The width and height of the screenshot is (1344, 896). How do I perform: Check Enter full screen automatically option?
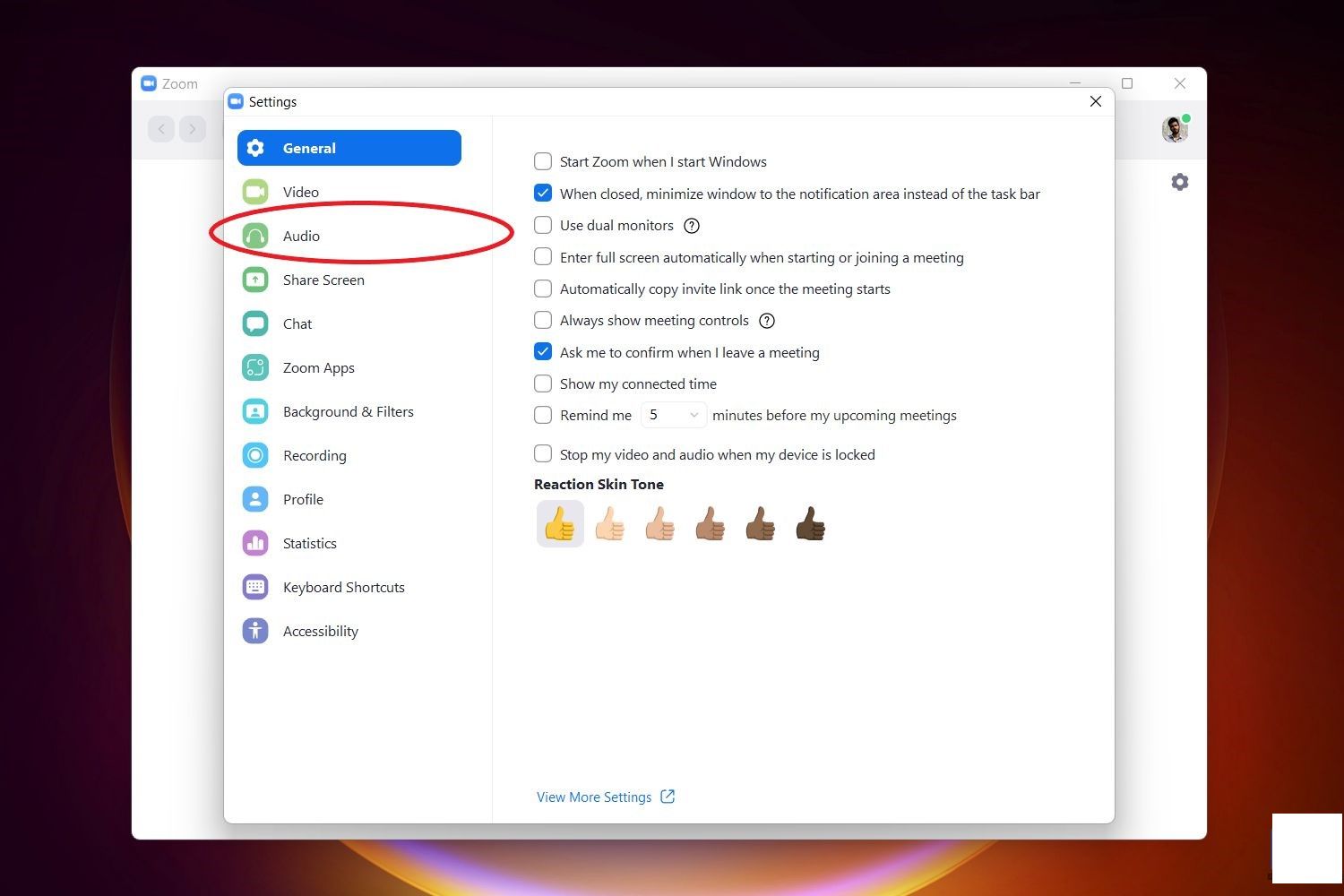(x=543, y=256)
